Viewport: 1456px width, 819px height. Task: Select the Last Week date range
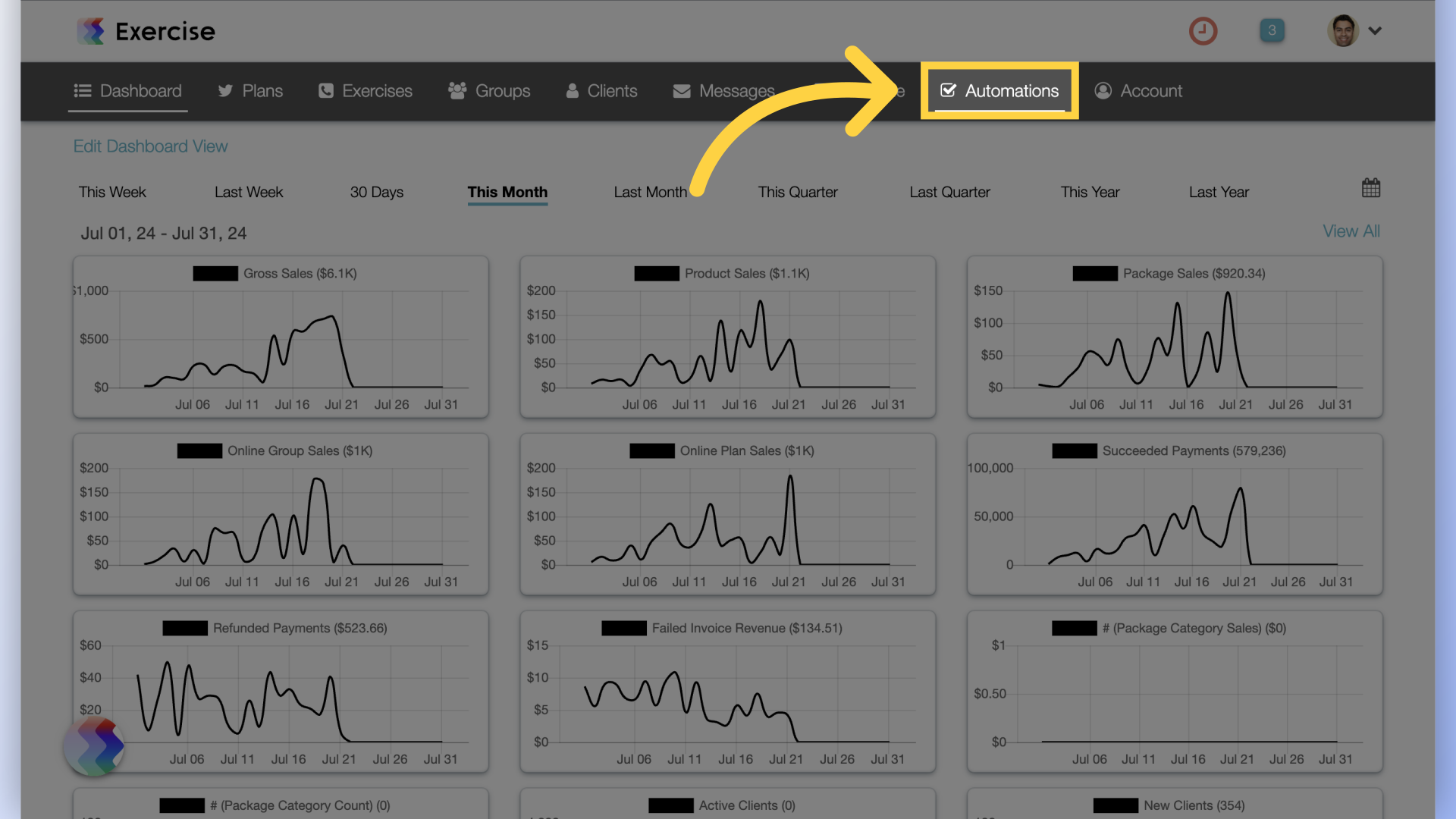[249, 192]
